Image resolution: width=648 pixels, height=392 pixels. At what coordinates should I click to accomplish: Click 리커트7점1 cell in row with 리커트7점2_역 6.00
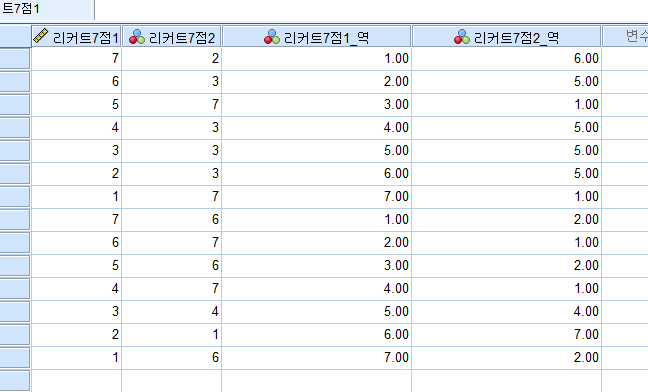pos(76,59)
